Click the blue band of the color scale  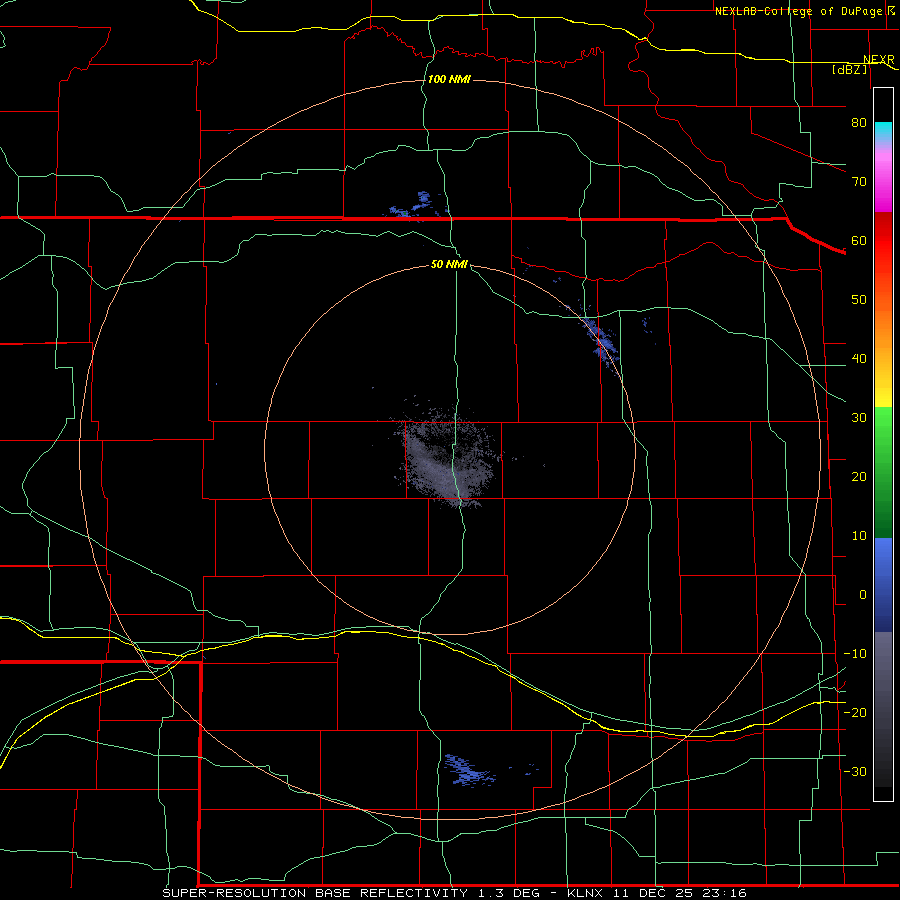(x=883, y=585)
